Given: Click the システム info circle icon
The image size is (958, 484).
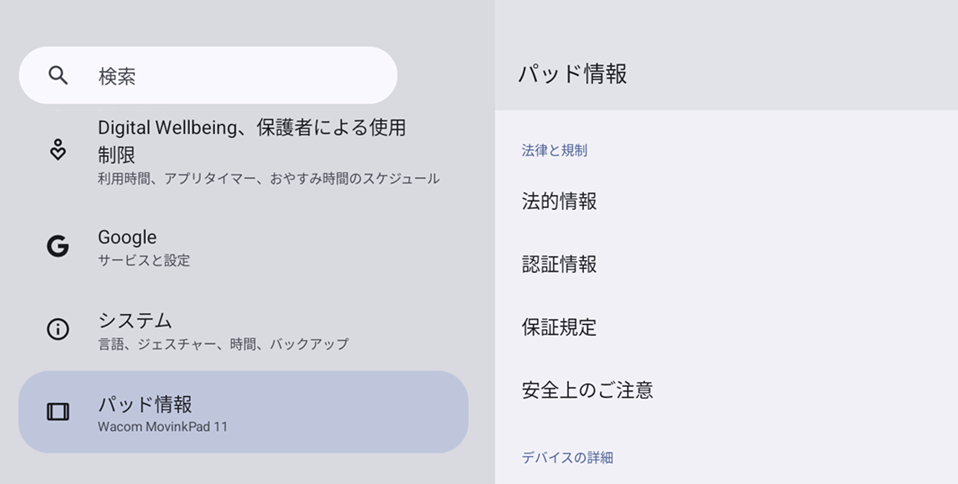Looking at the screenshot, I should [x=58, y=329].
